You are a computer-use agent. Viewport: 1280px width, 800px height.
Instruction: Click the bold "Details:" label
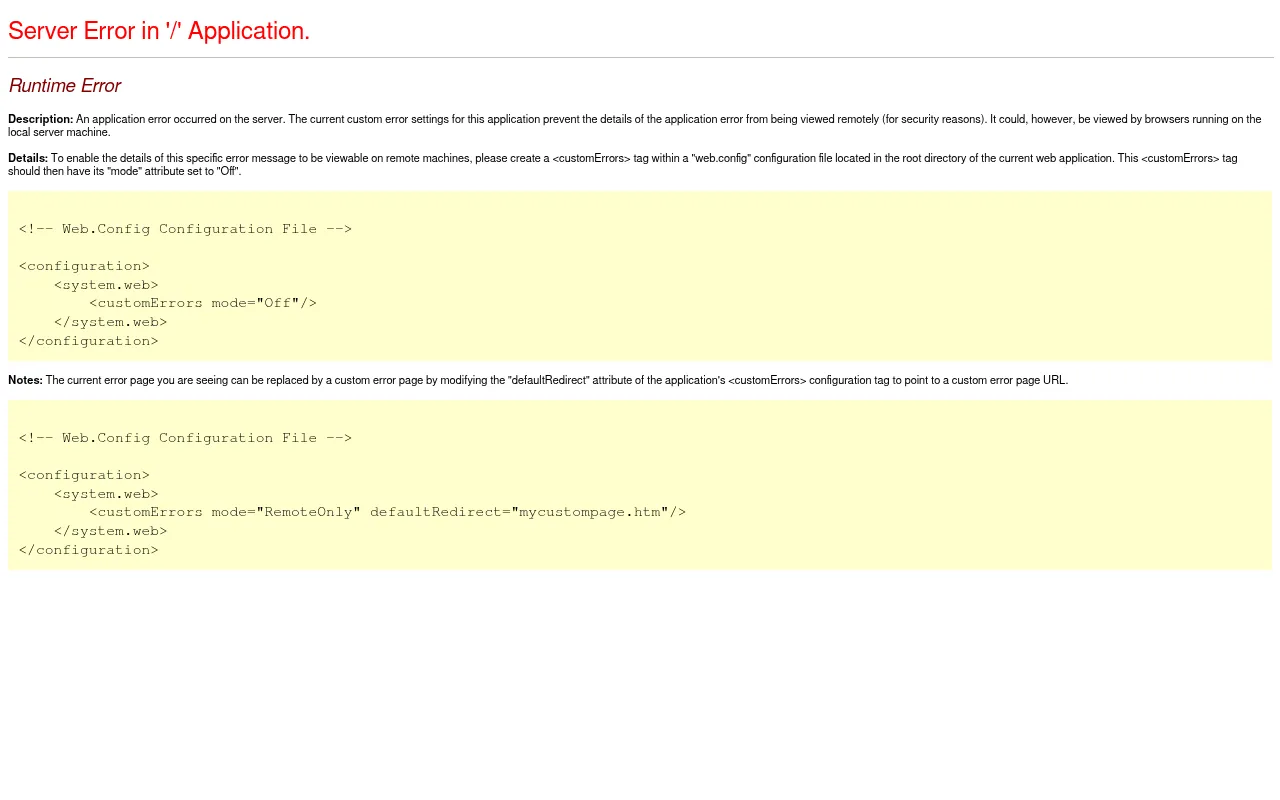click(x=28, y=158)
